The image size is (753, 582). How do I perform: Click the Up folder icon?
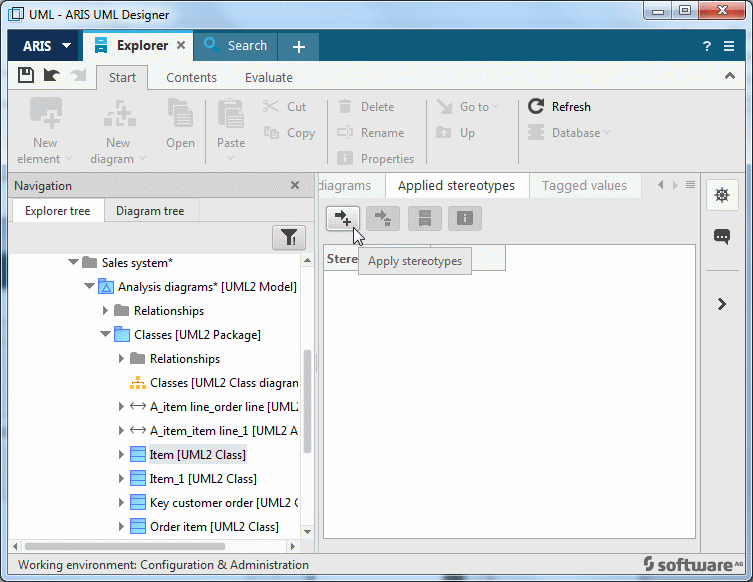443,132
